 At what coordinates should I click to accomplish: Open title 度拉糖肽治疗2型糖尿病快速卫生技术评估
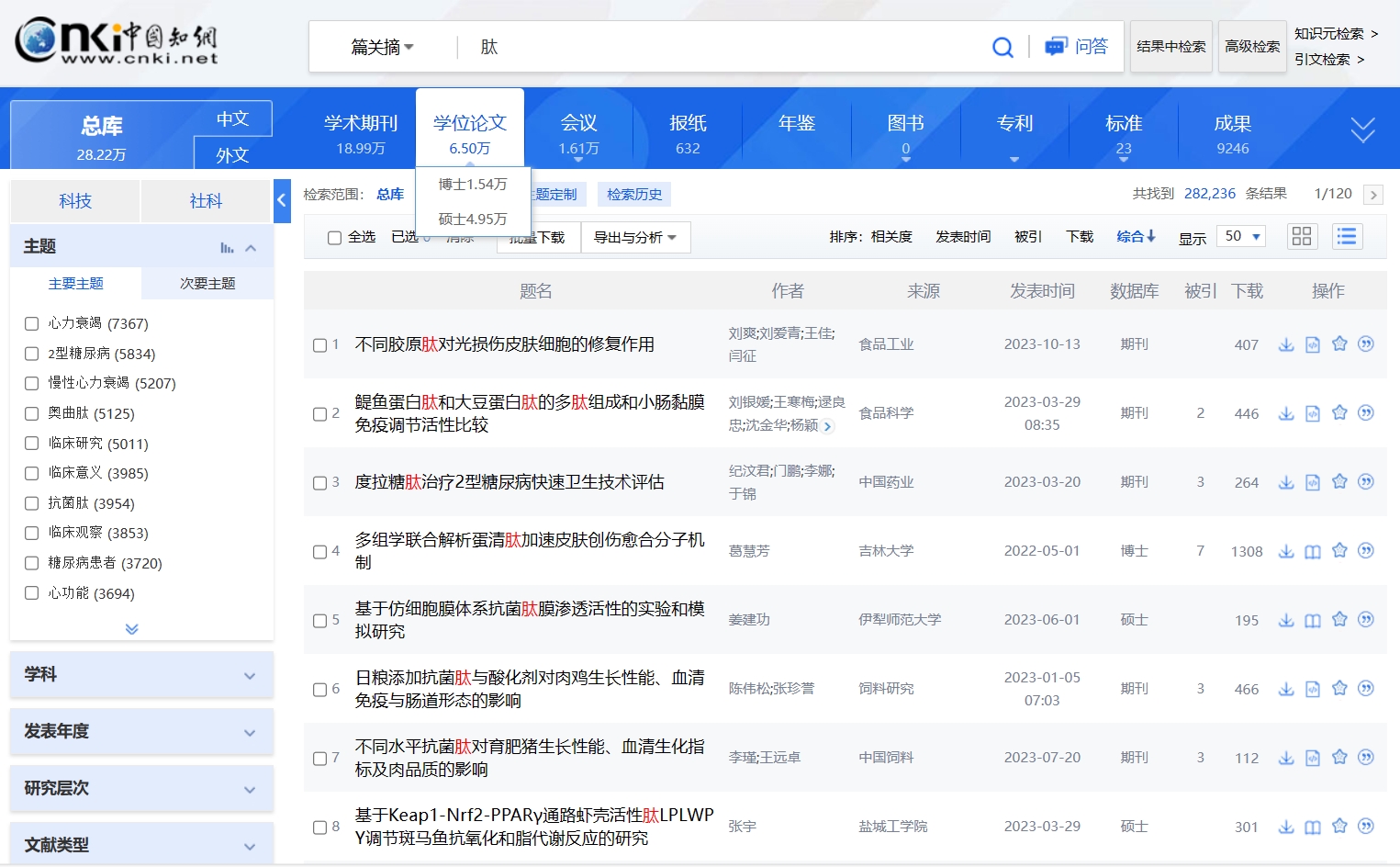click(x=510, y=482)
